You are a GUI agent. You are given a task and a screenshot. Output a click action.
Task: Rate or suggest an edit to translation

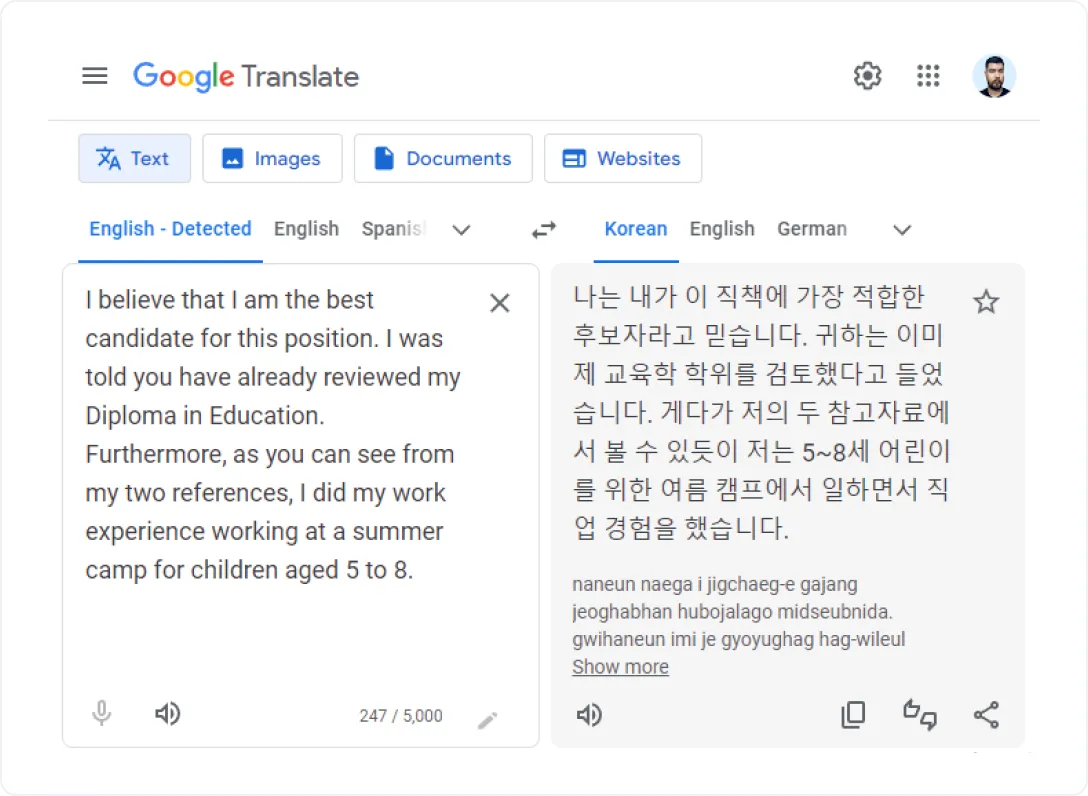919,714
